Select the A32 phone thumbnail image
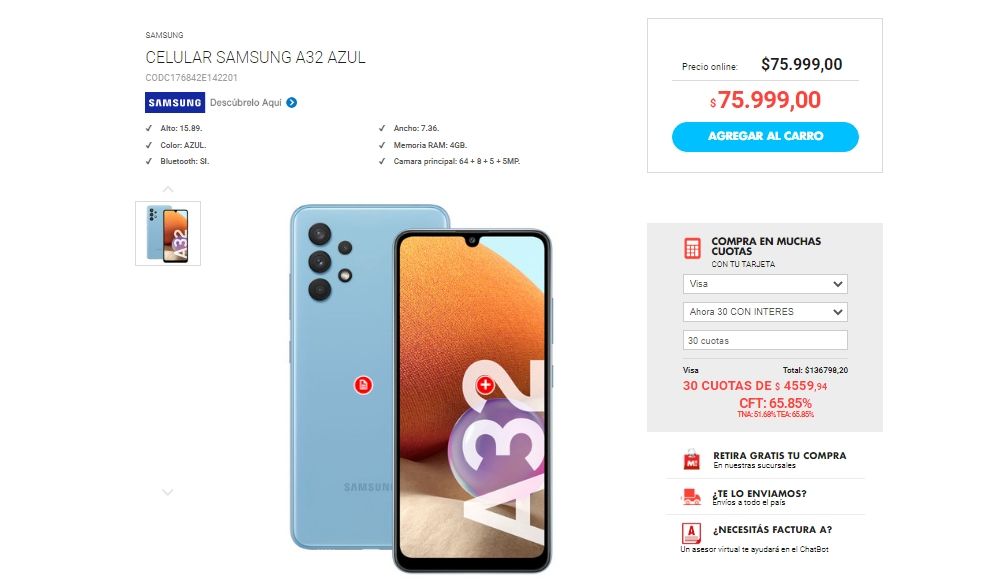Screen dimensions: 984x583 (x=168, y=233)
